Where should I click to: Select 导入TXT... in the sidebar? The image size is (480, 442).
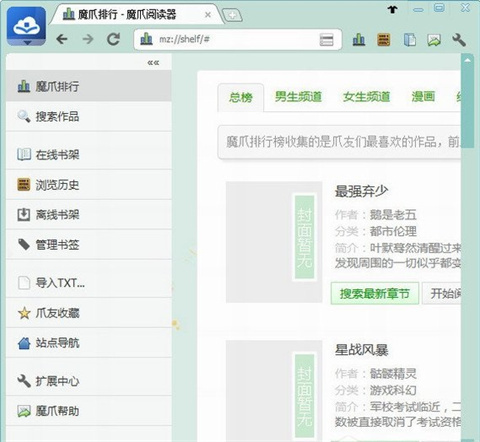point(89,283)
